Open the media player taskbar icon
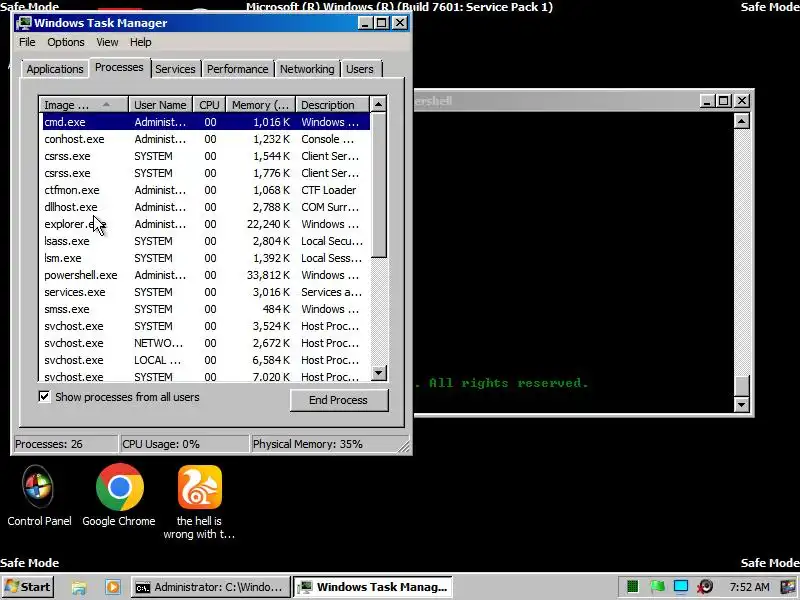The image size is (800, 600). [x=113, y=587]
